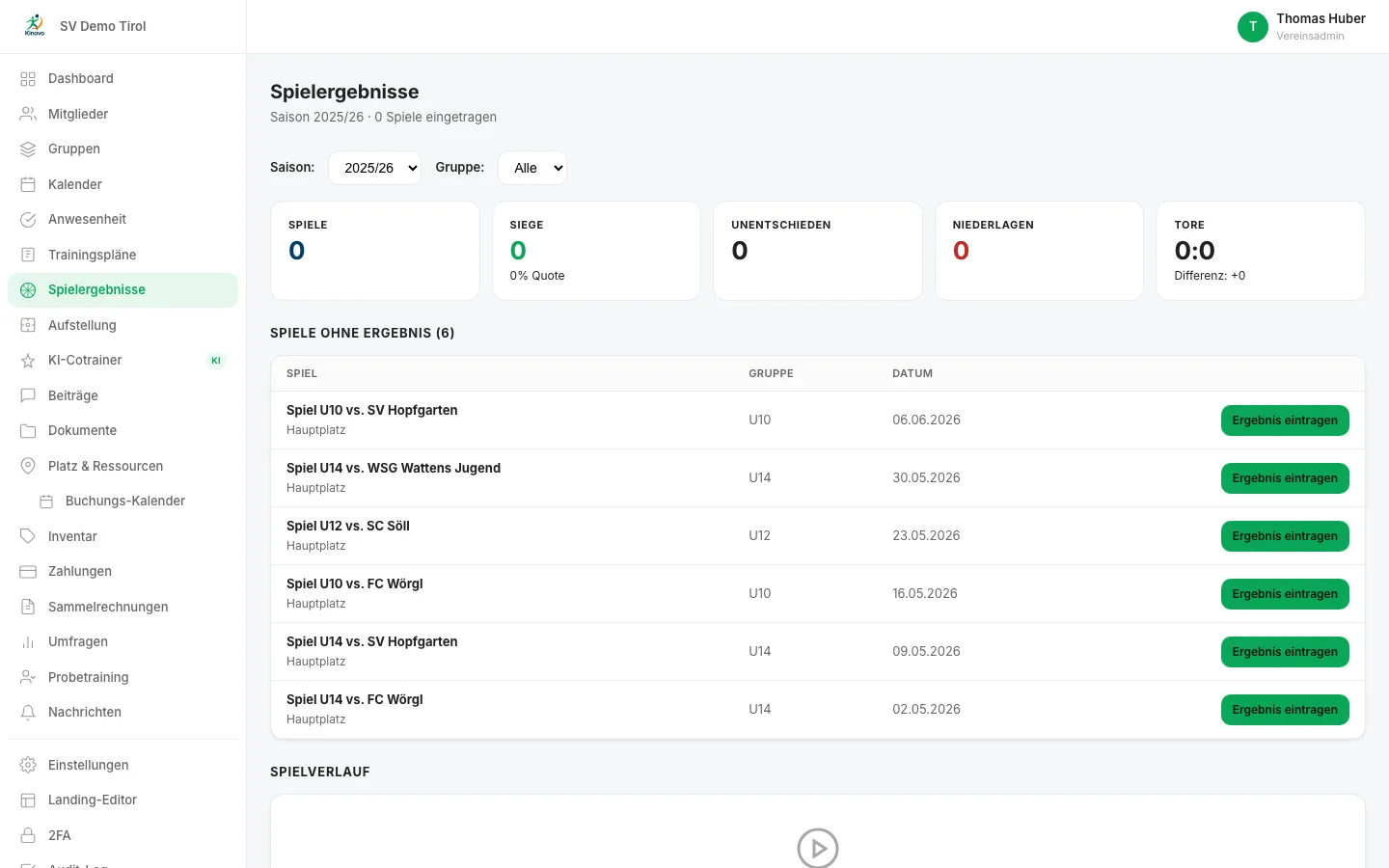Click the KI-Cotrainer star icon
The height and width of the screenshot is (868, 1389).
coord(28,361)
